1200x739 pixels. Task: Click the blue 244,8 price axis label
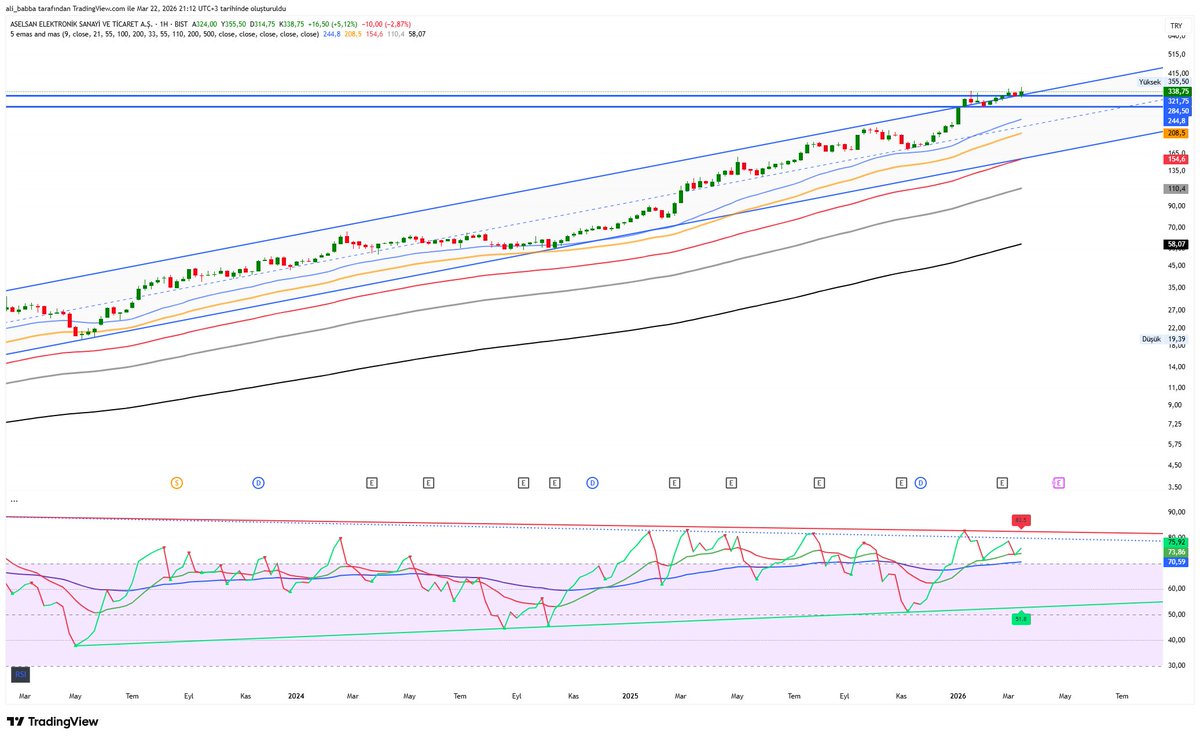click(1176, 121)
